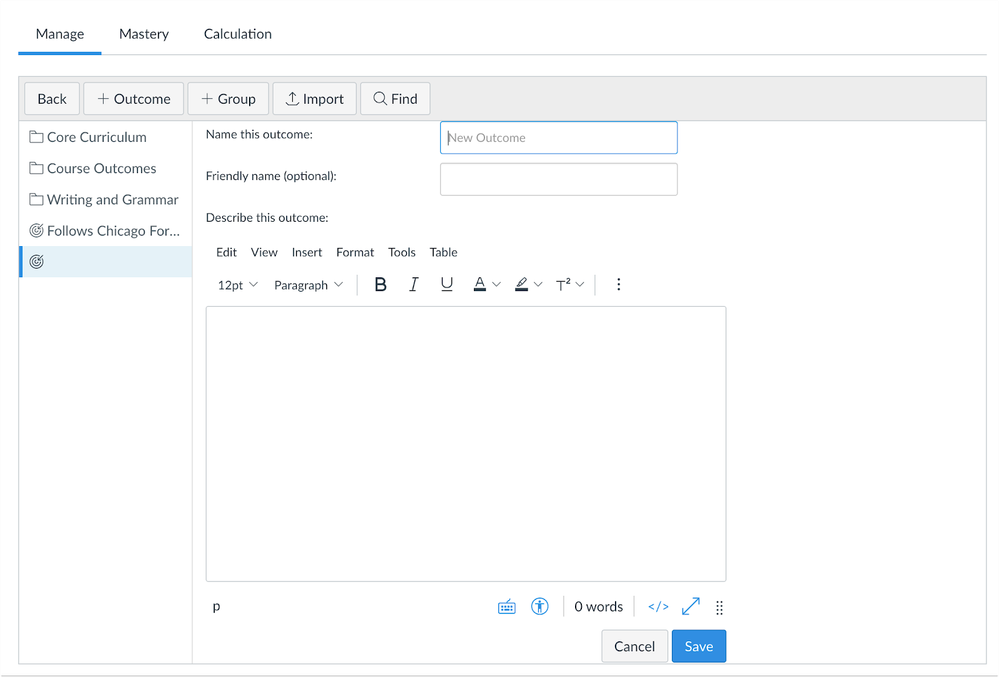The image size is (999, 677).
Task: Focus the Friendly name input field
Action: (x=559, y=180)
